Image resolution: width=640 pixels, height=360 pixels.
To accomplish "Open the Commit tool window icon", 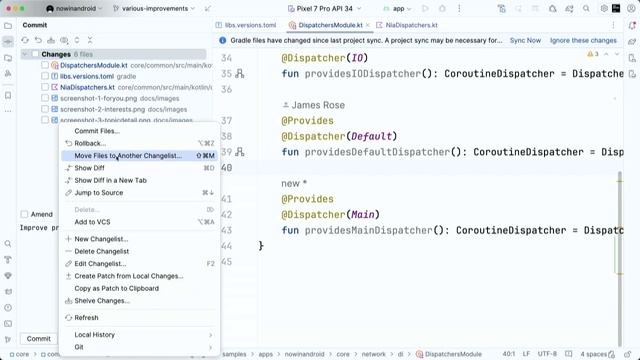I will tap(8, 42).
